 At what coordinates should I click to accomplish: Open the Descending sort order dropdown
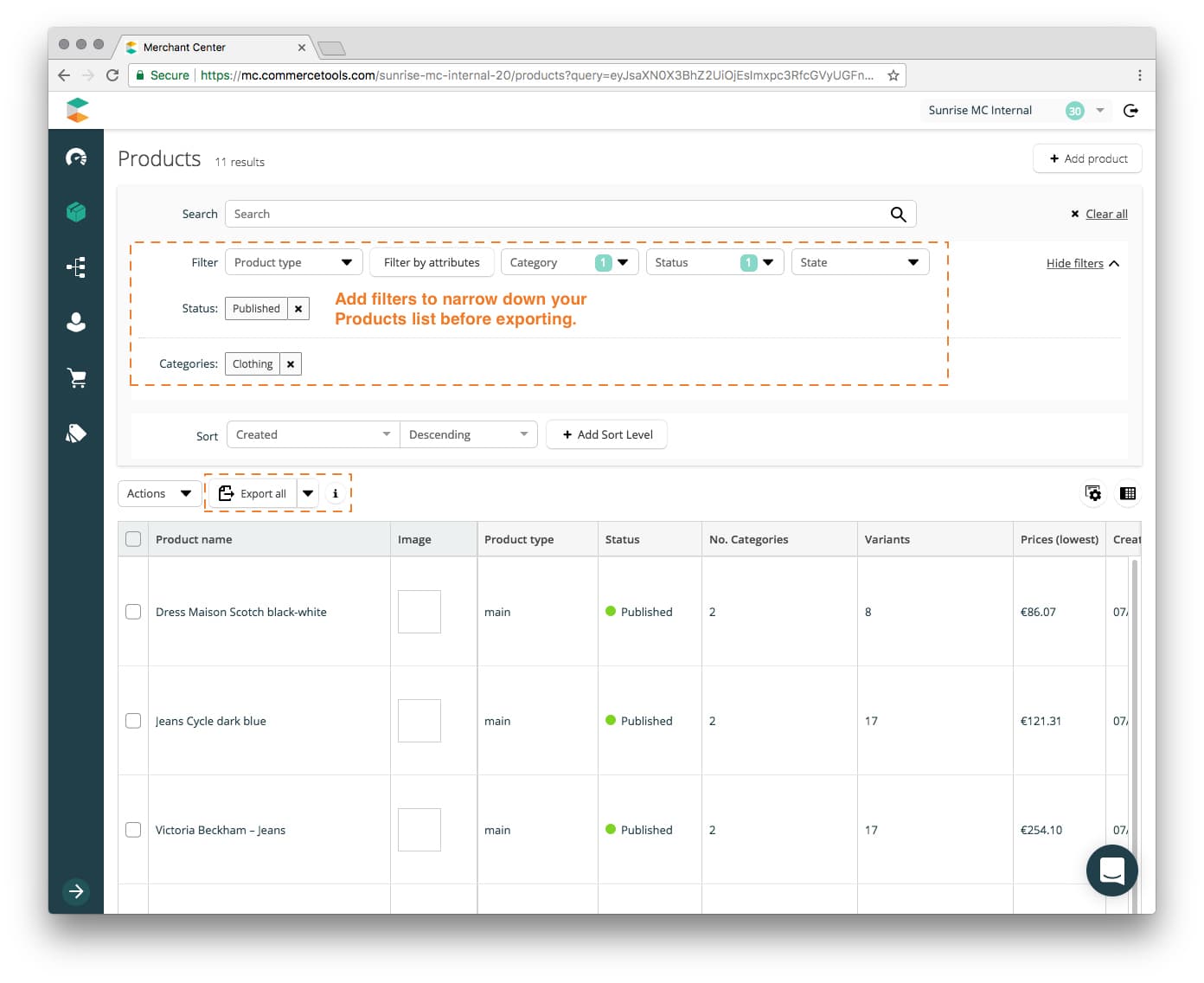coord(468,434)
